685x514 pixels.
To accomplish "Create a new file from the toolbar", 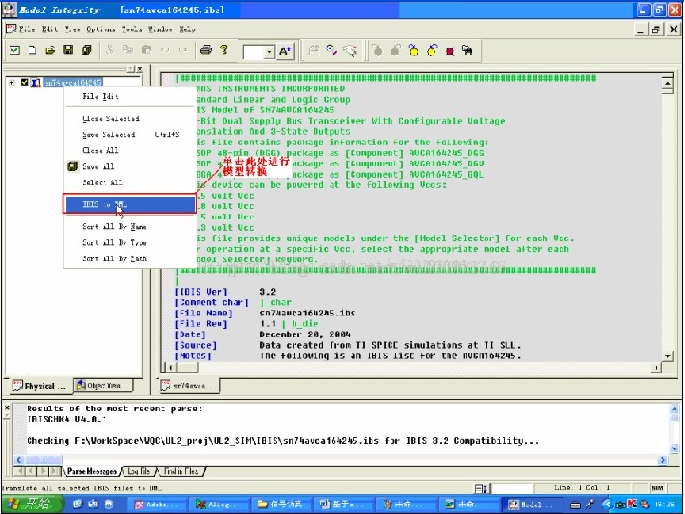I will pyautogui.click(x=32, y=50).
